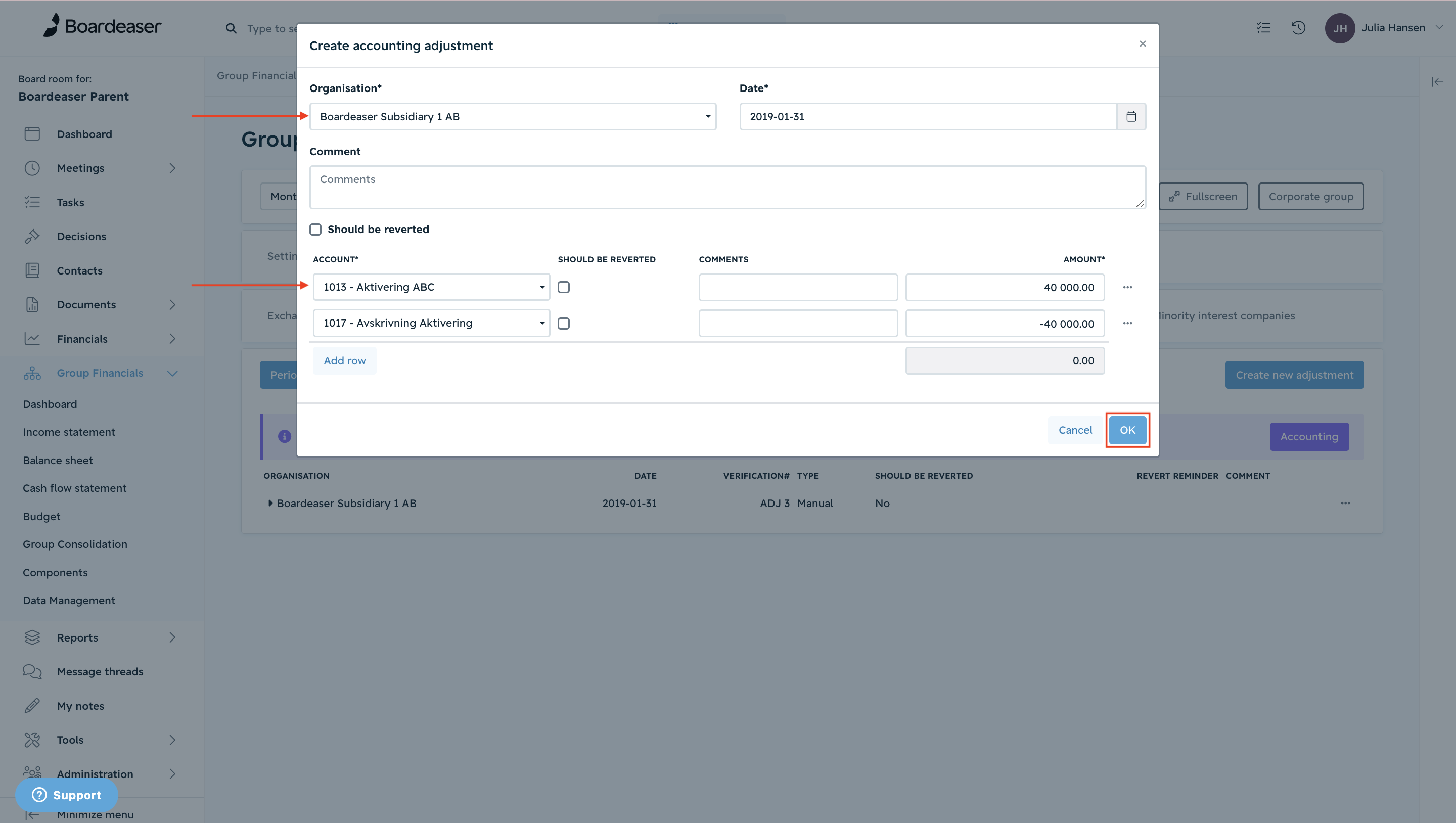
Task: Tick revert checkbox for 1013 Aktivering ABC
Action: [564, 287]
